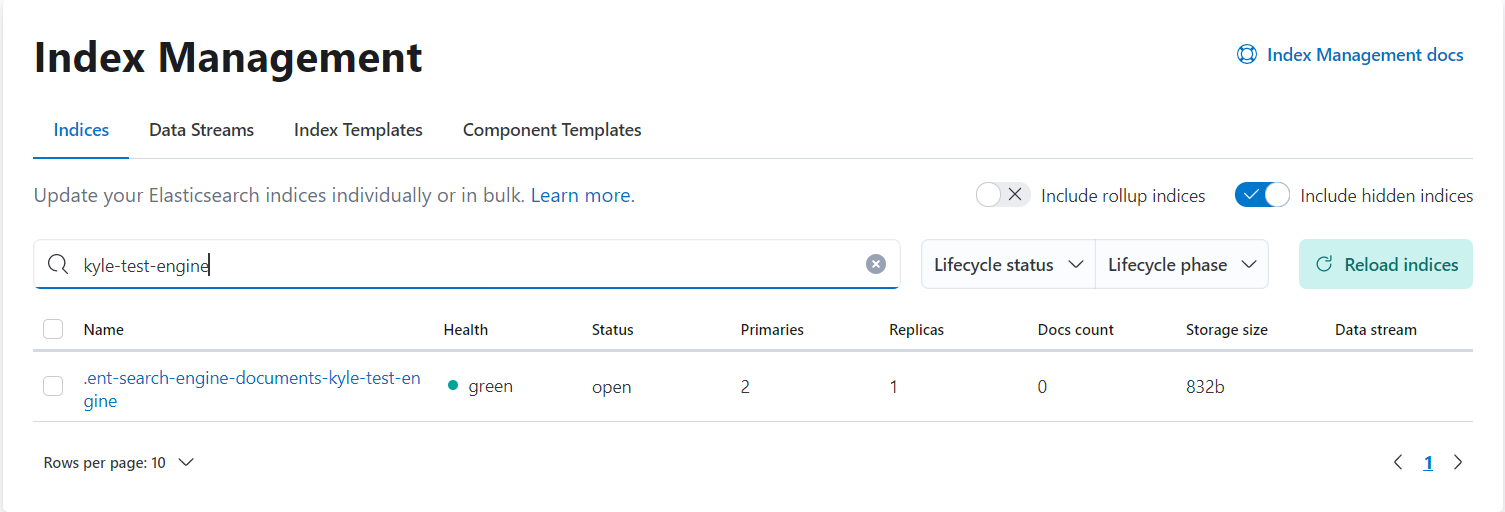Switch to the Data Streams tab
Screen dimensions: 1505x512
pos(201,130)
